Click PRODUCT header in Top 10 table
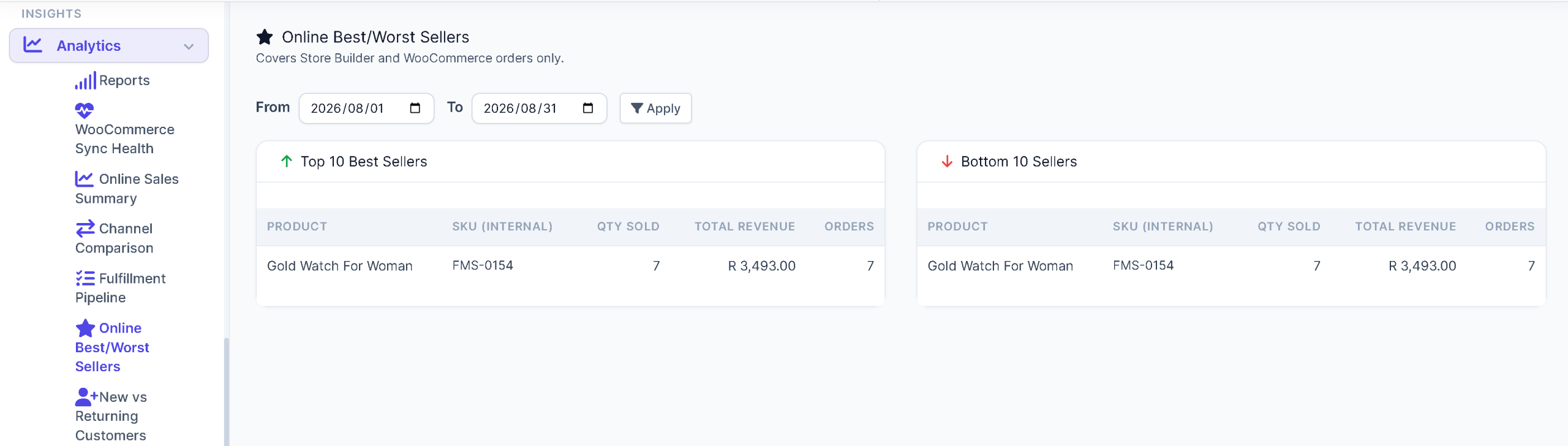1568x446 pixels. click(x=297, y=227)
